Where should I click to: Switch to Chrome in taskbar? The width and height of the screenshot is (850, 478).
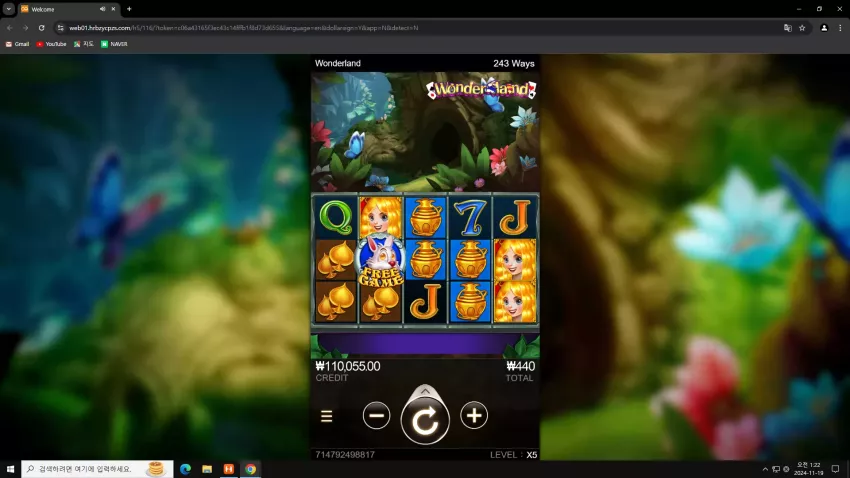(x=250, y=469)
